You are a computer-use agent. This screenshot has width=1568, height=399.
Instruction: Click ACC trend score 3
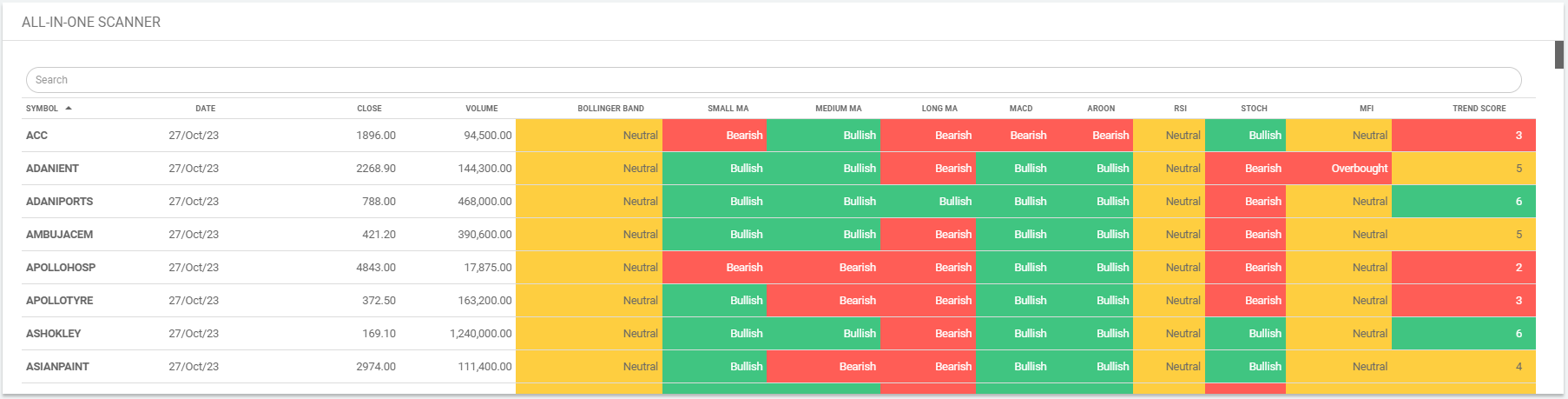click(1464, 136)
